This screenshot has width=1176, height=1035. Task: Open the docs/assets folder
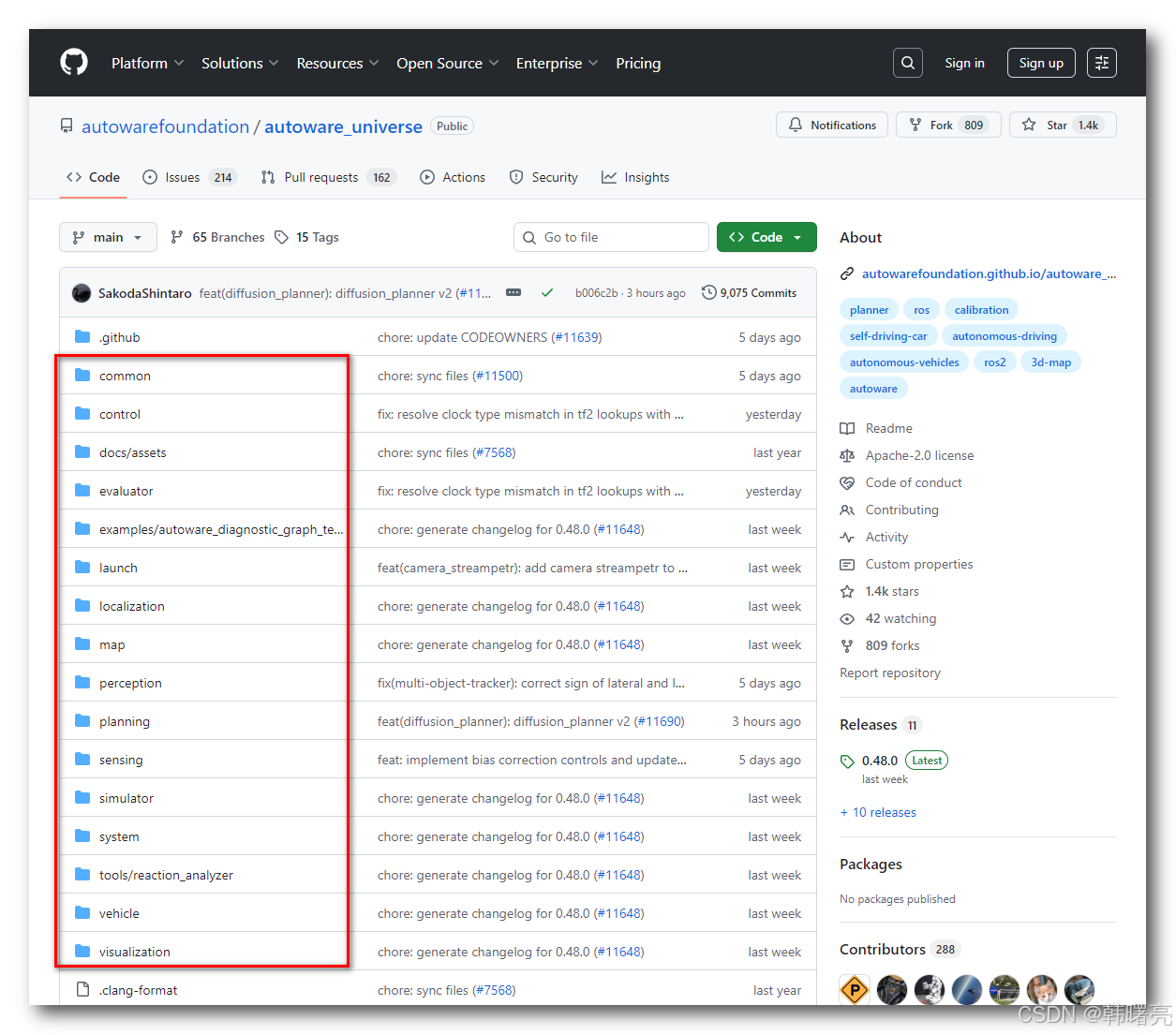pyautogui.click(x=132, y=452)
